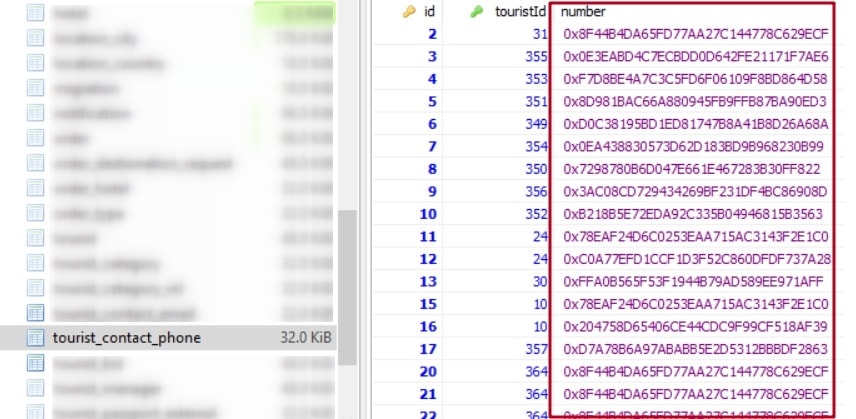
Task: Click the 32.0 KiB size of tourist_contact_phone
Action: (306, 338)
